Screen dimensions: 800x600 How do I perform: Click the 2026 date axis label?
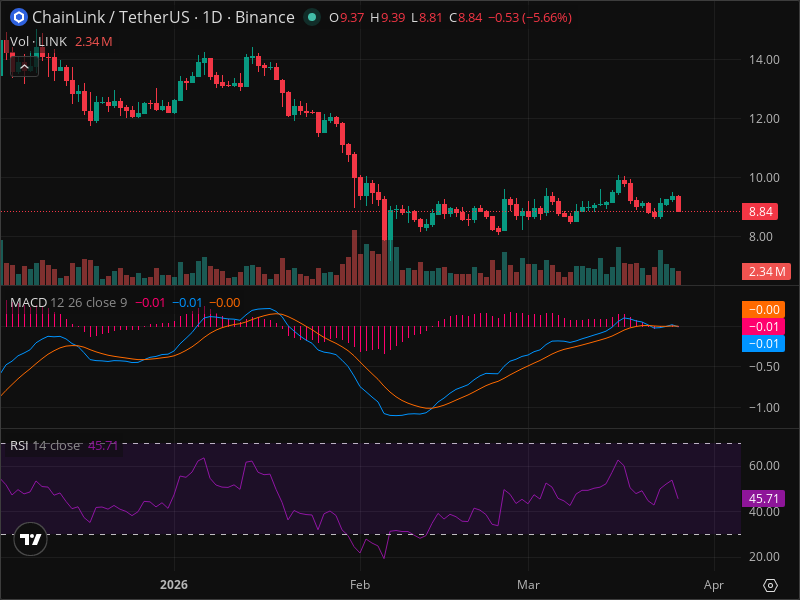174,585
